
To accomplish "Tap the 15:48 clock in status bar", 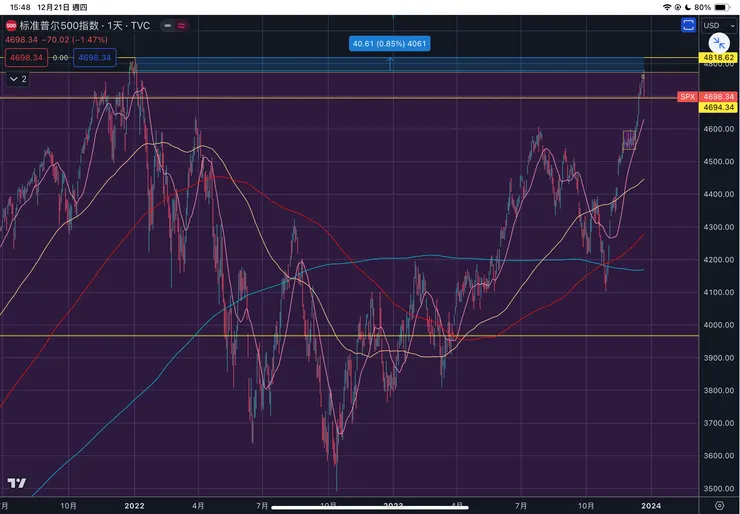I will (20, 7).
